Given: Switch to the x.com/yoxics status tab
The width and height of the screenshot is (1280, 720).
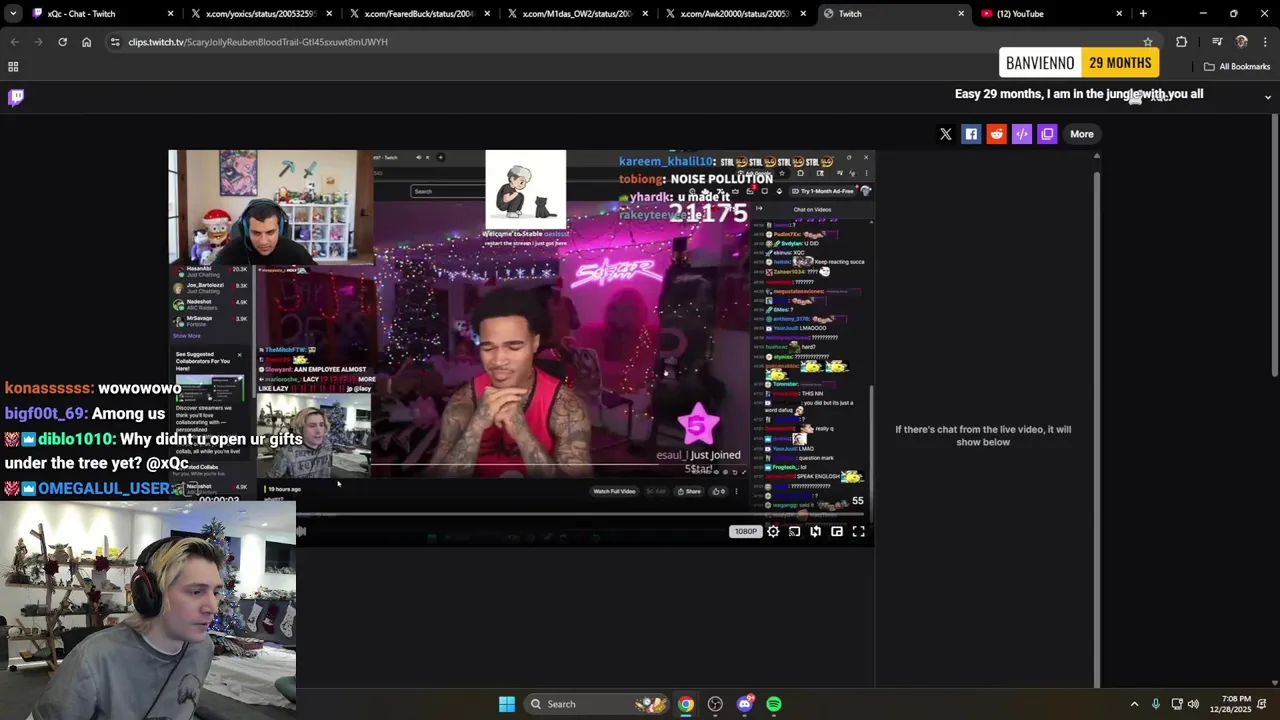Looking at the screenshot, I should pos(262,14).
